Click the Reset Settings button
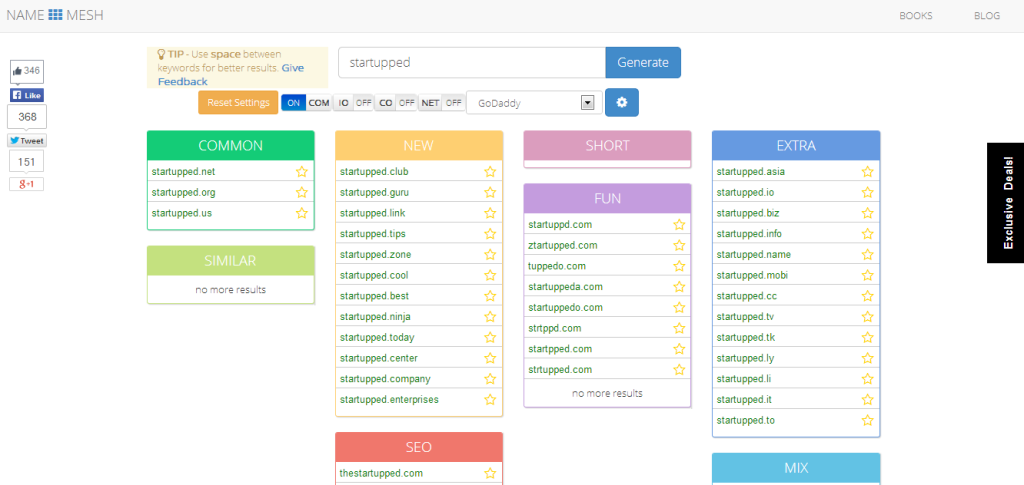Image resolution: width=1024 pixels, height=485 pixels. click(x=238, y=102)
